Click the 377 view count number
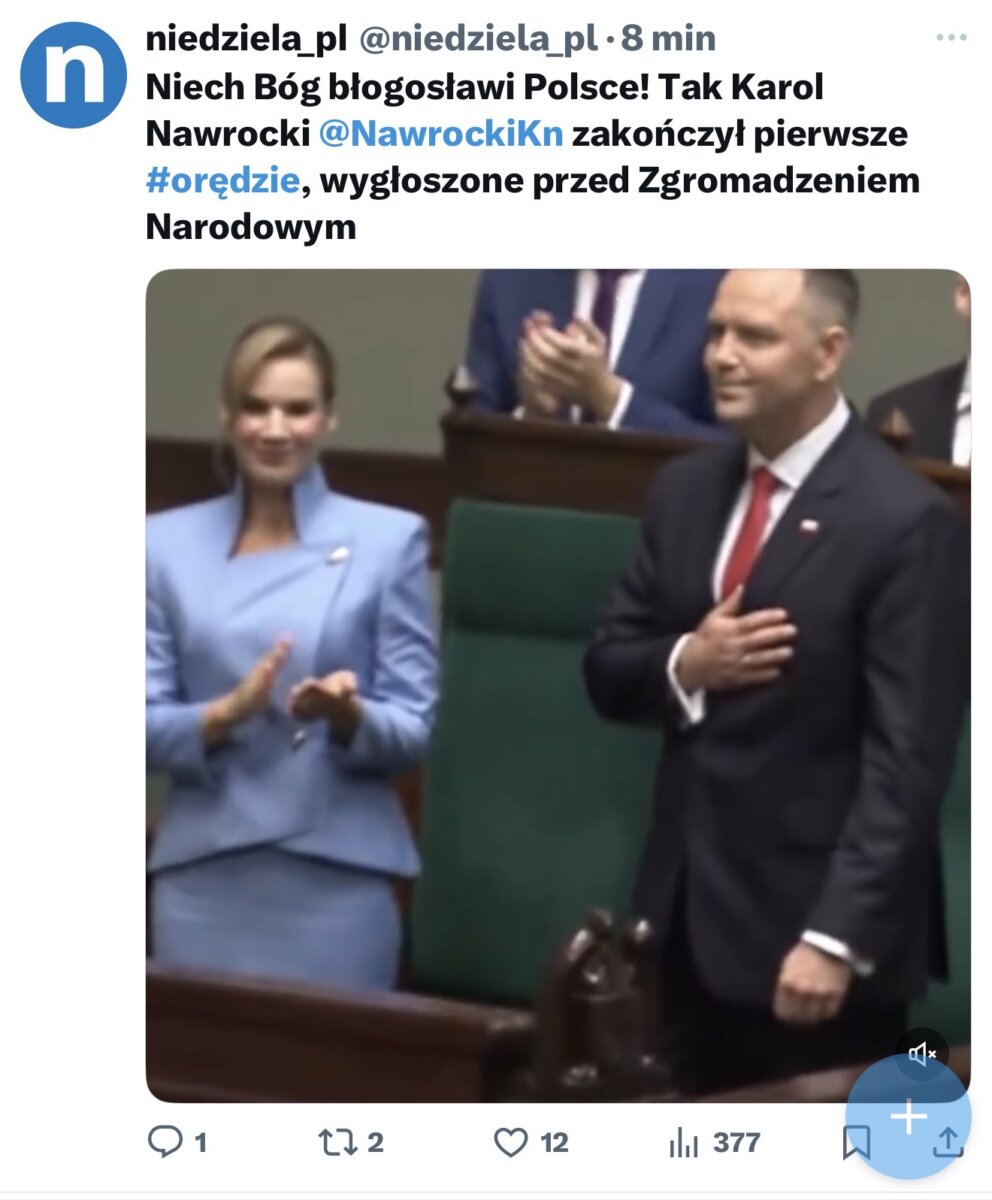Image resolution: width=992 pixels, height=1200 pixels. (x=737, y=1142)
